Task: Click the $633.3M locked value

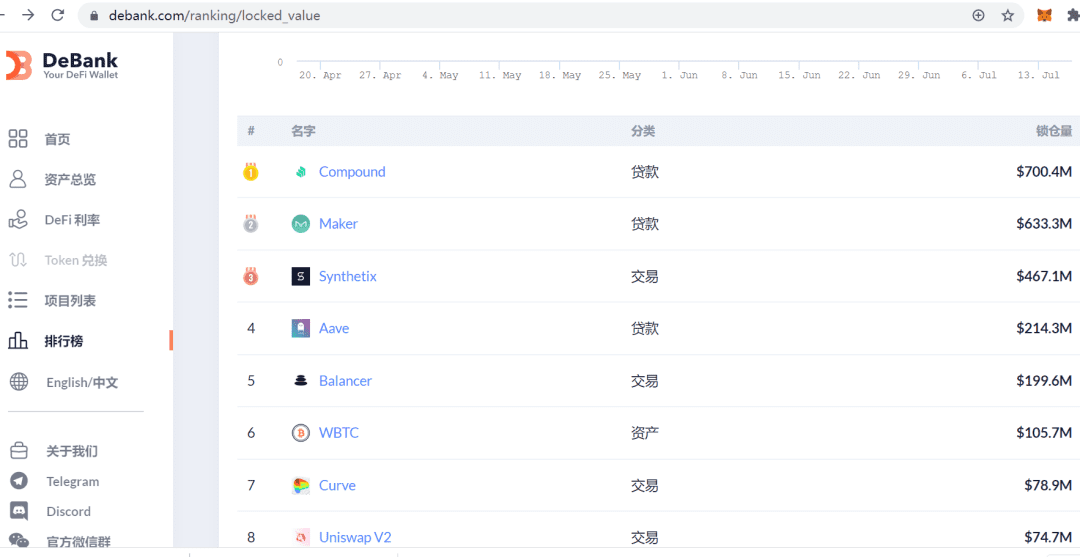Action: click(x=1044, y=224)
